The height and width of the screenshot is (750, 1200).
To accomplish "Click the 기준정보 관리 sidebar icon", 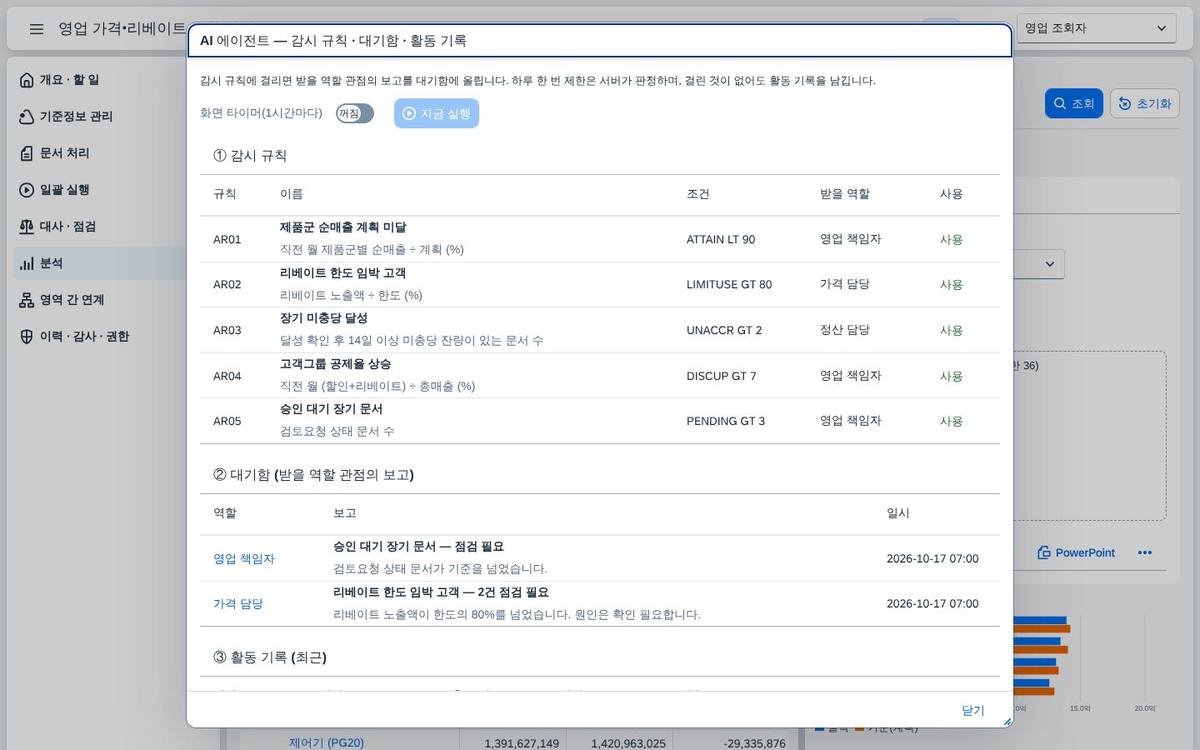I will [x=27, y=117].
